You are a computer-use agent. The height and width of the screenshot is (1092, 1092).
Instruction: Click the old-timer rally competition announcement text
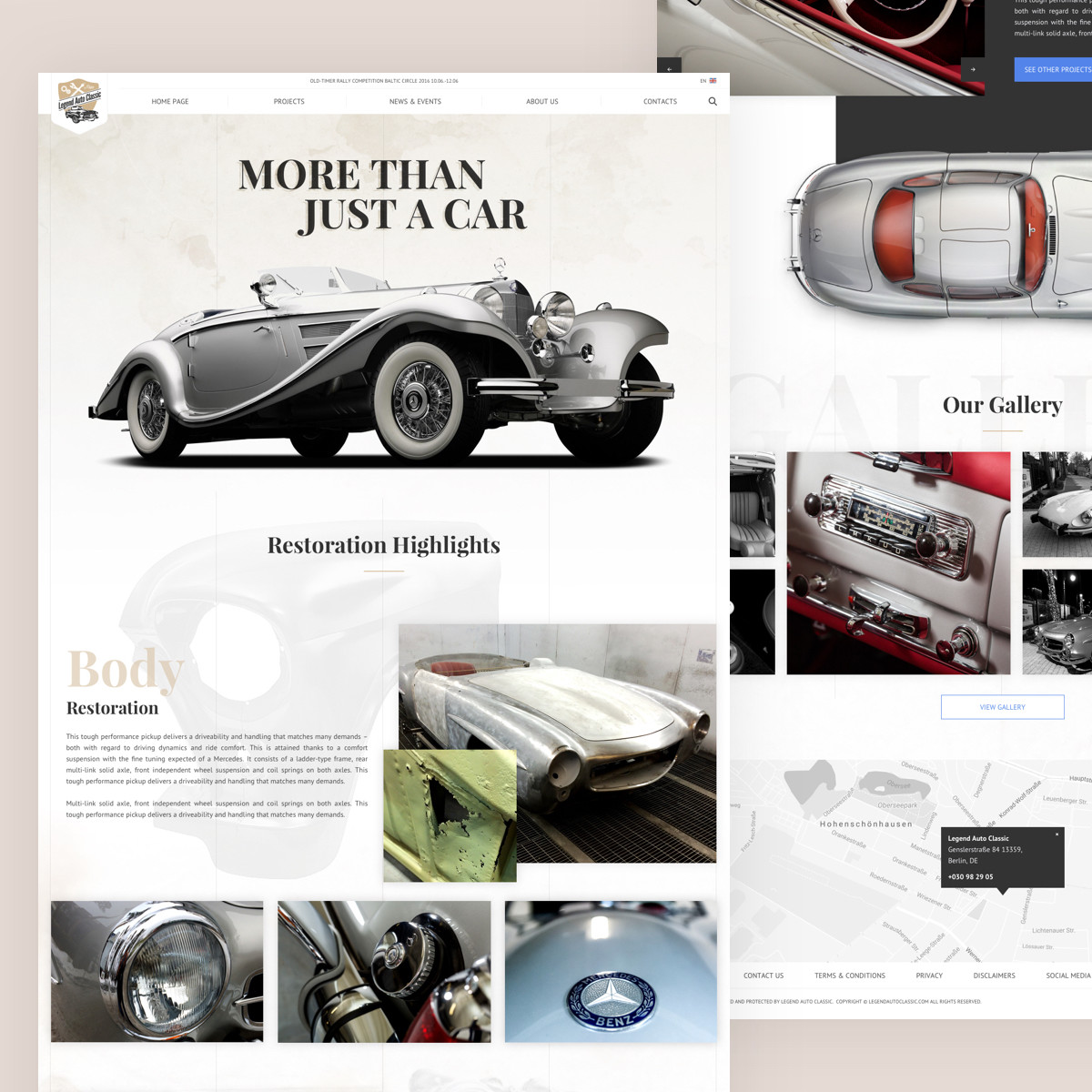384,81
